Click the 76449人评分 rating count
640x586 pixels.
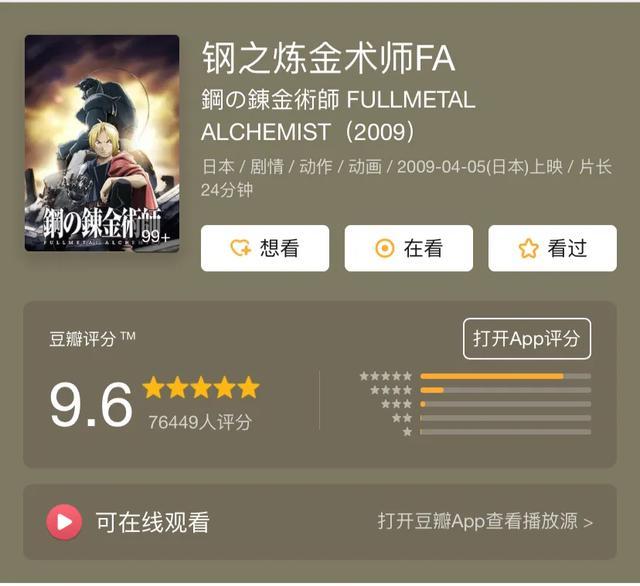200,422
